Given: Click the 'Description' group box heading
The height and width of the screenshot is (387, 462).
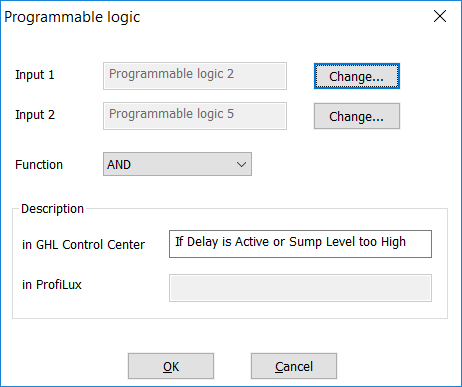Looking at the screenshot, I should pos(52,209).
